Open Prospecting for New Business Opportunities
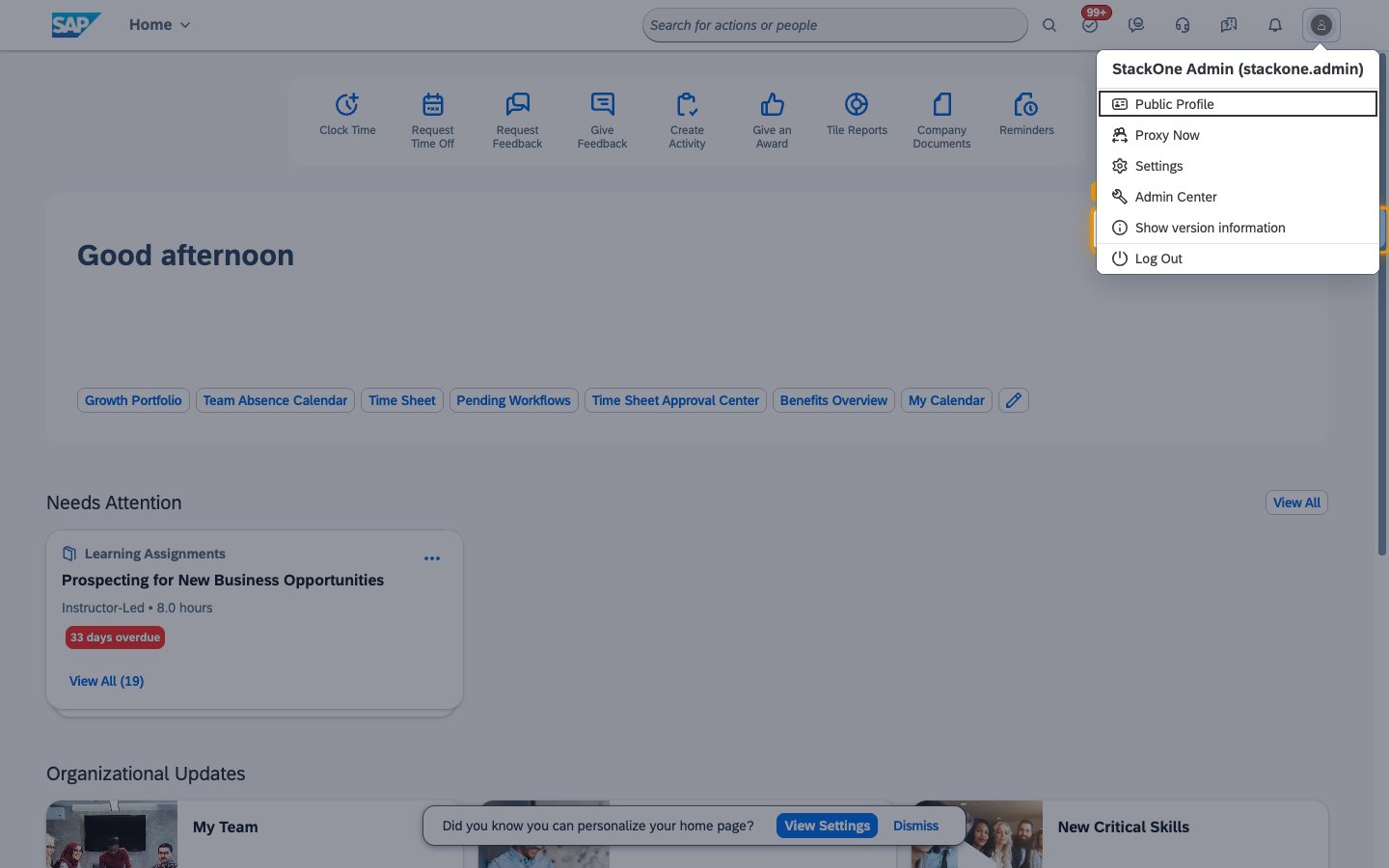The image size is (1389, 868). (x=223, y=580)
